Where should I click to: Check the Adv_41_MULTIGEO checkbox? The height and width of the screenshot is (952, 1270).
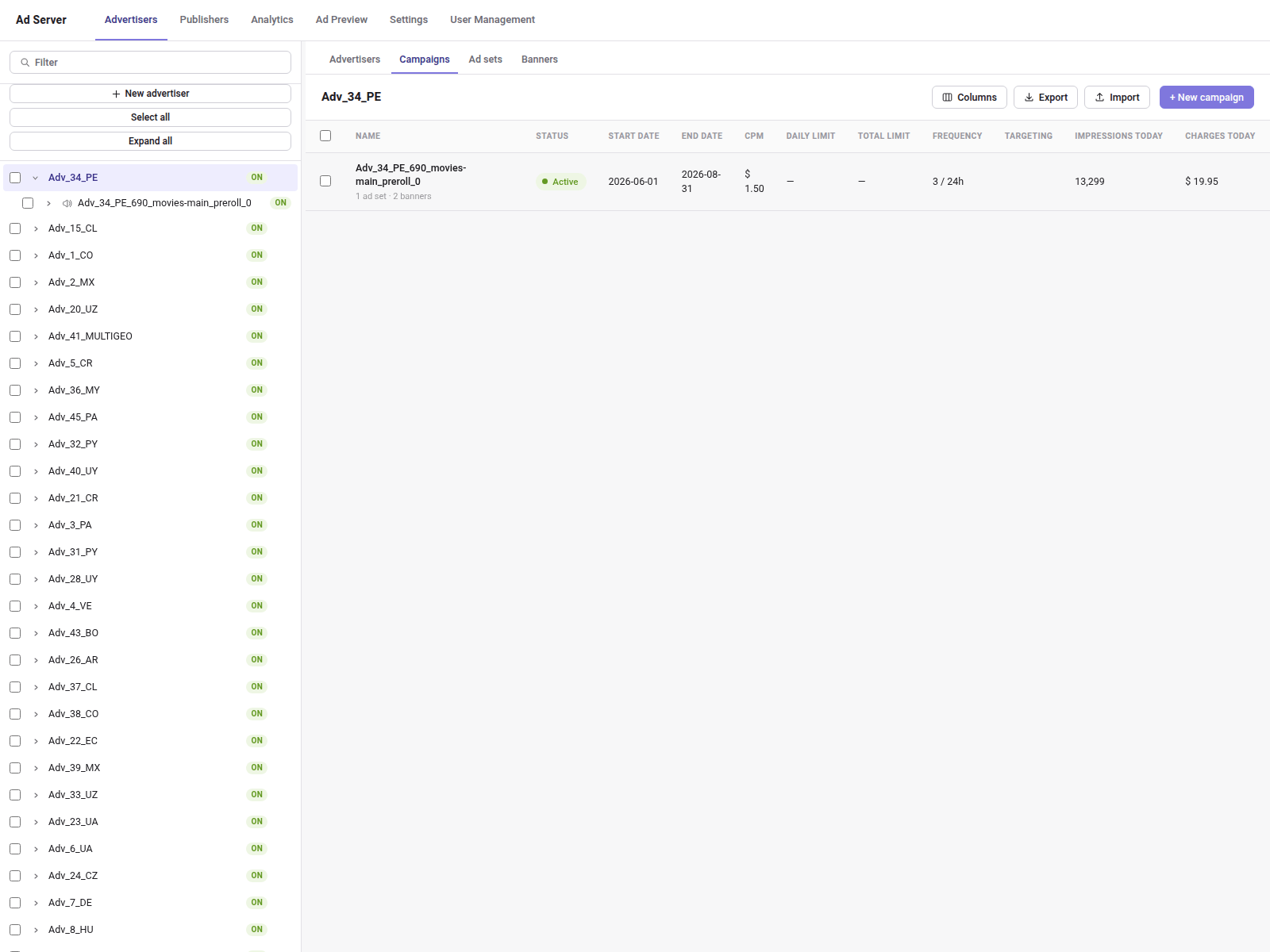tap(15, 336)
